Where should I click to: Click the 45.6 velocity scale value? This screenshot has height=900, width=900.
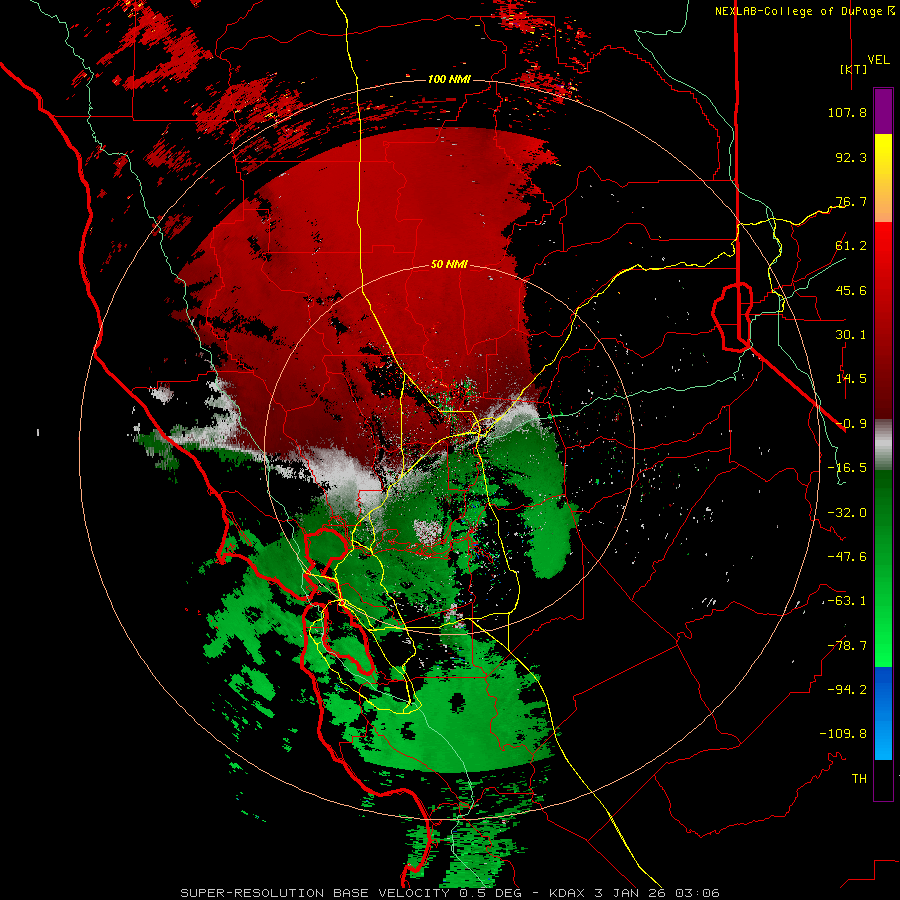click(x=851, y=290)
